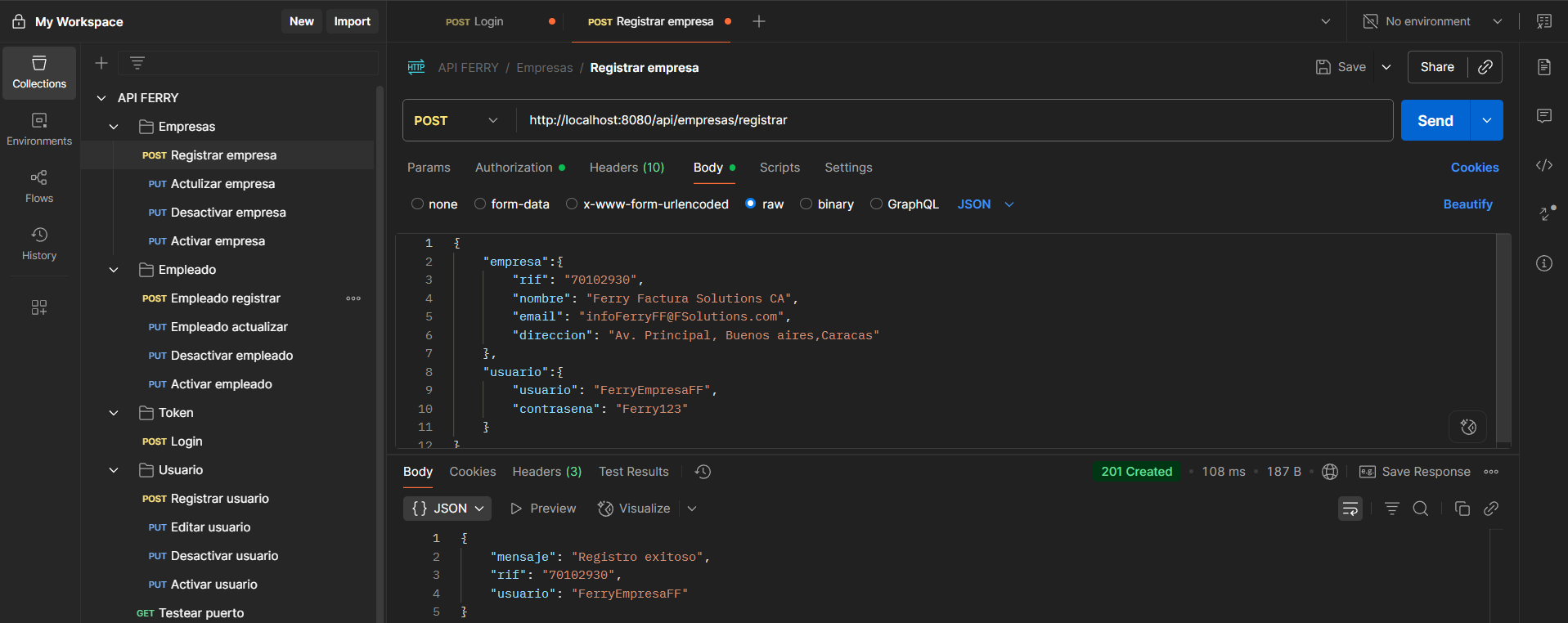Screen dimensions: 1568x623
Task: Click the Share button
Action: (1437, 67)
